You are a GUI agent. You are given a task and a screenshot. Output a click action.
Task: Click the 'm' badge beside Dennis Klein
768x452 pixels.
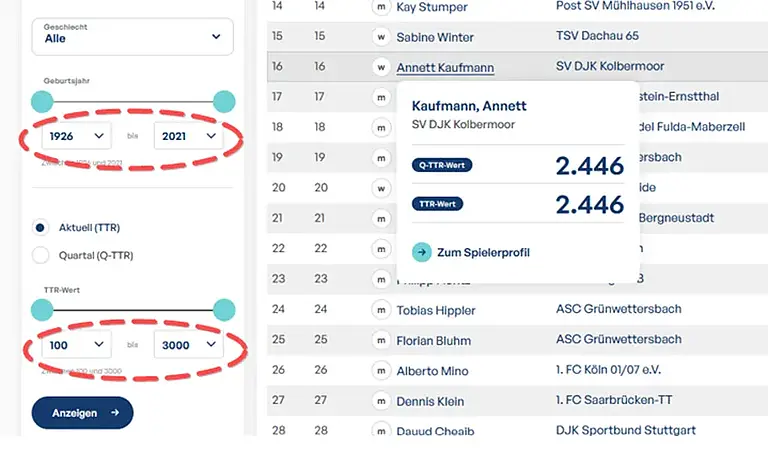(381, 401)
